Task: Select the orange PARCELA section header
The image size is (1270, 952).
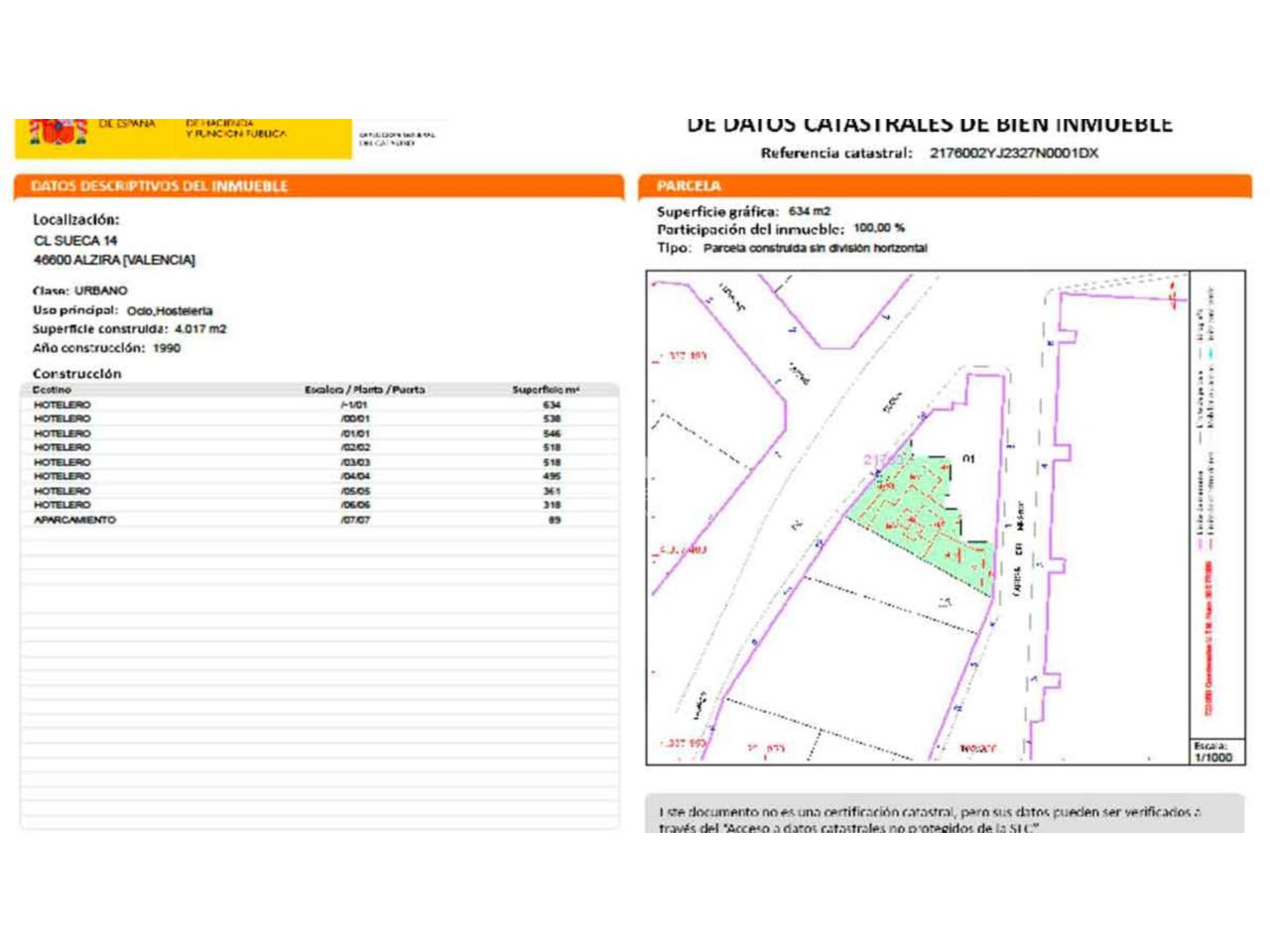Action: (x=689, y=186)
